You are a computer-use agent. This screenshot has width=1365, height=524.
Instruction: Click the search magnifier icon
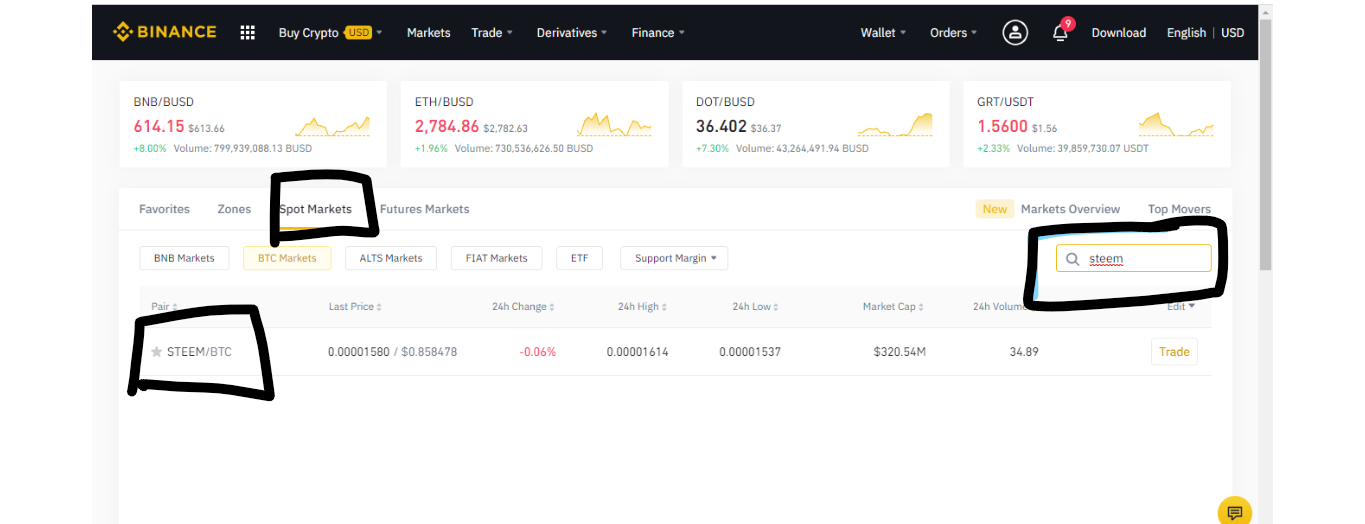pyautogui.click(x=1072, y=259)
